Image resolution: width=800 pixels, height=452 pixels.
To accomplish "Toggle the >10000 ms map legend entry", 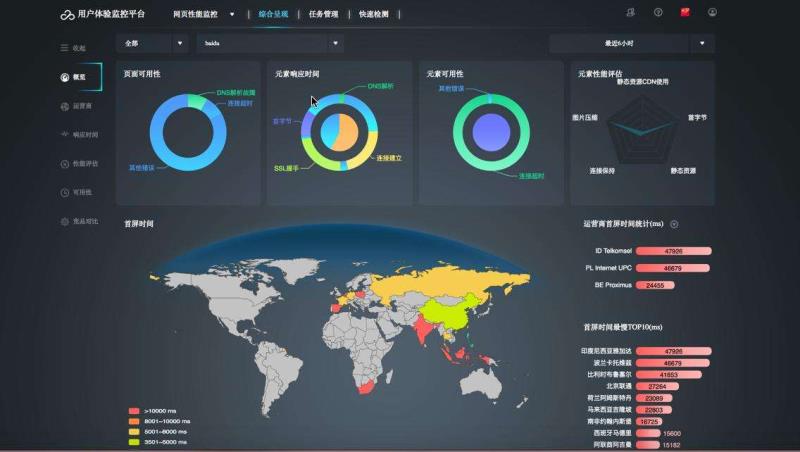I will (x=134, y=411).
